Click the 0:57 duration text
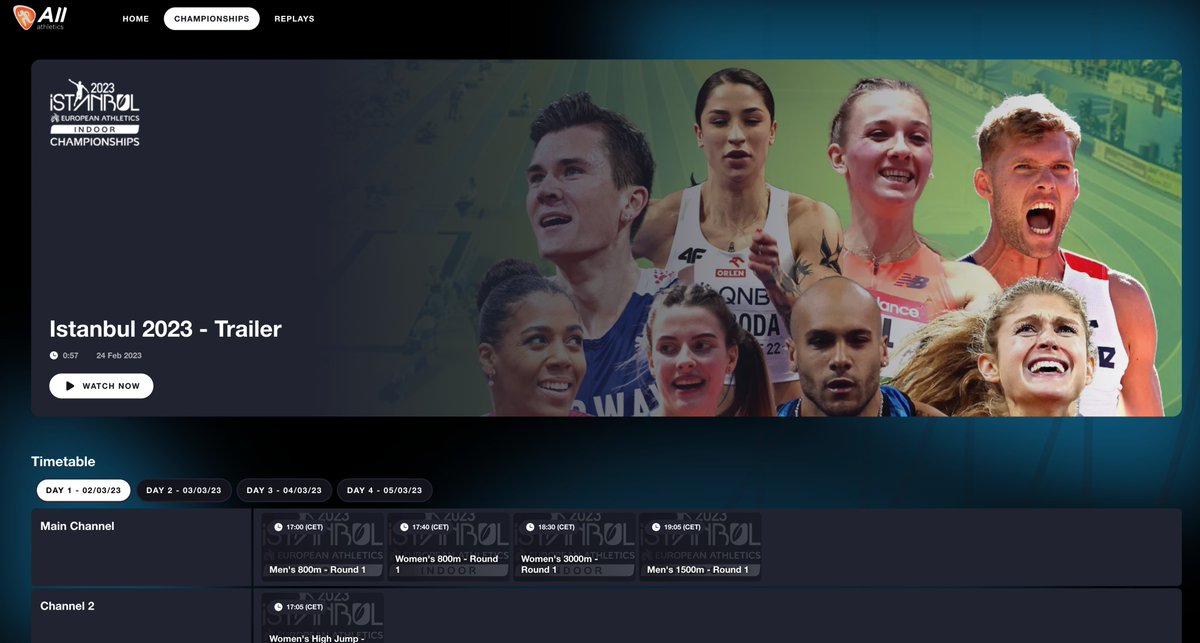 (x=71, y=355)
